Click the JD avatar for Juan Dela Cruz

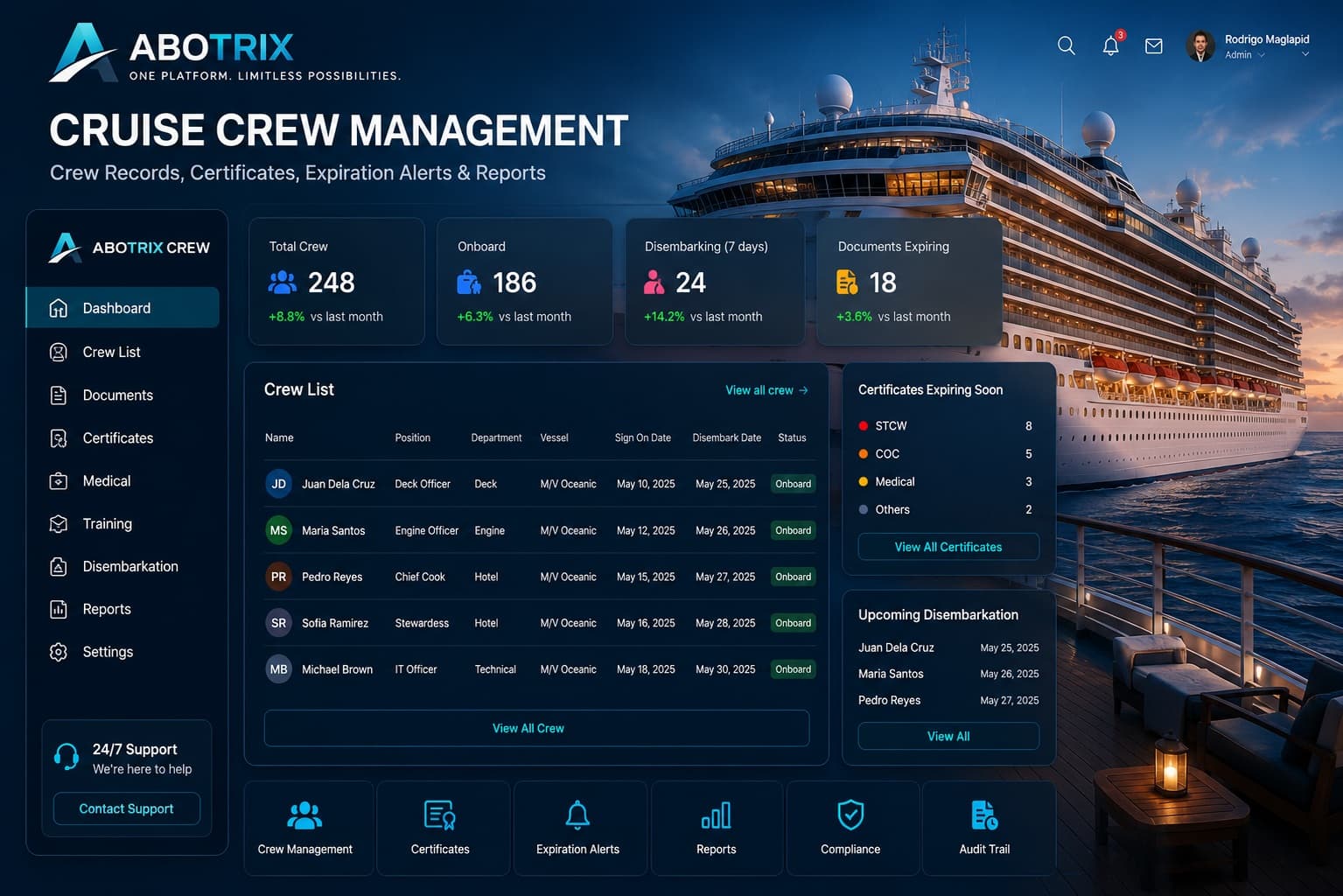[x=278, y=484]
